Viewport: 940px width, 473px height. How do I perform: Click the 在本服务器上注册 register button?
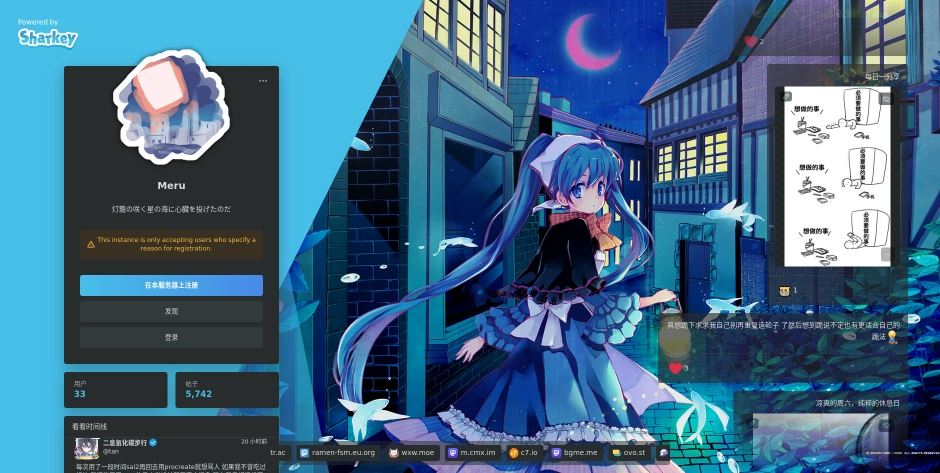171,285
